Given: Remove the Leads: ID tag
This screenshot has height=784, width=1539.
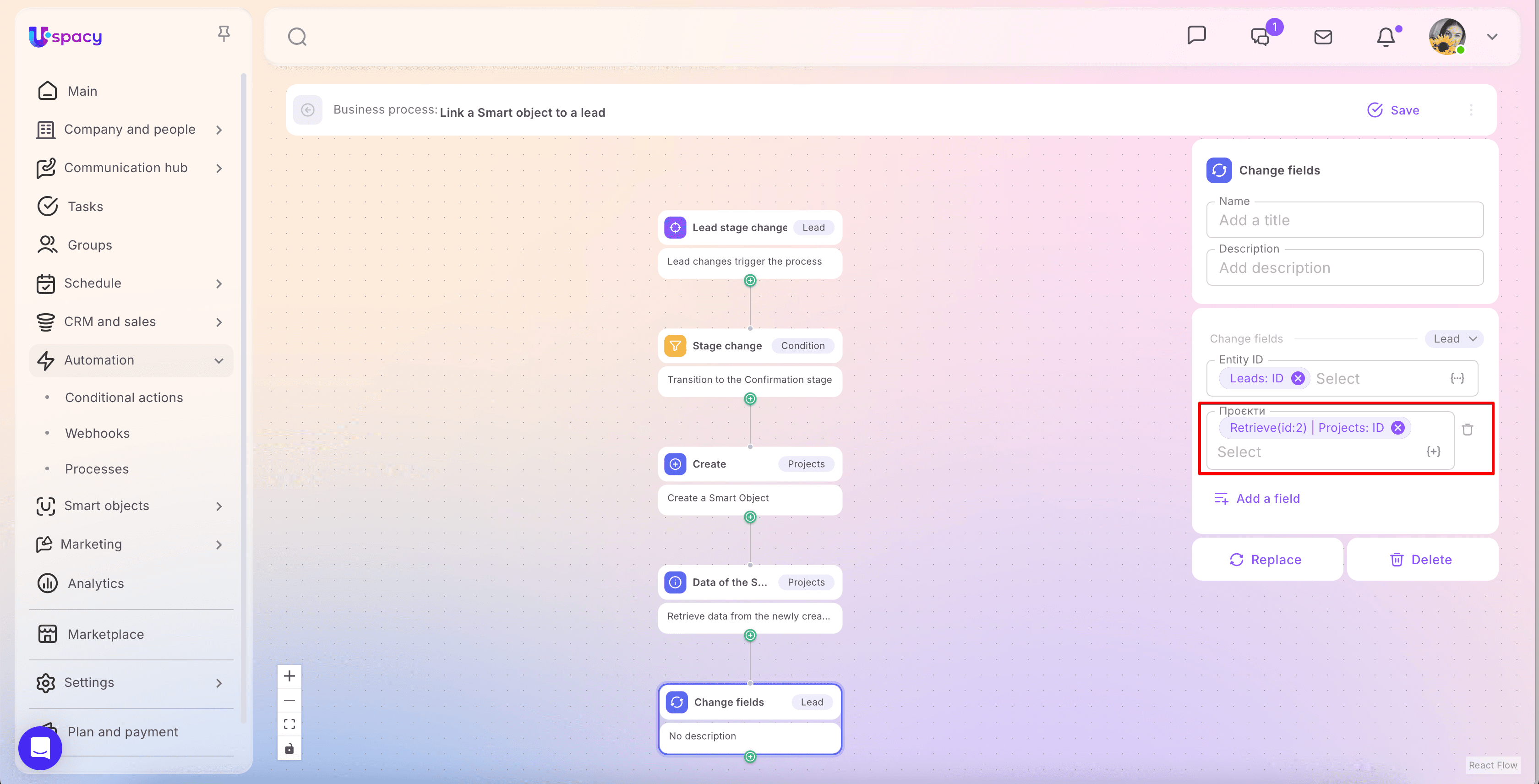Looking at the screenshot, I should click(x=1298, y=379).
